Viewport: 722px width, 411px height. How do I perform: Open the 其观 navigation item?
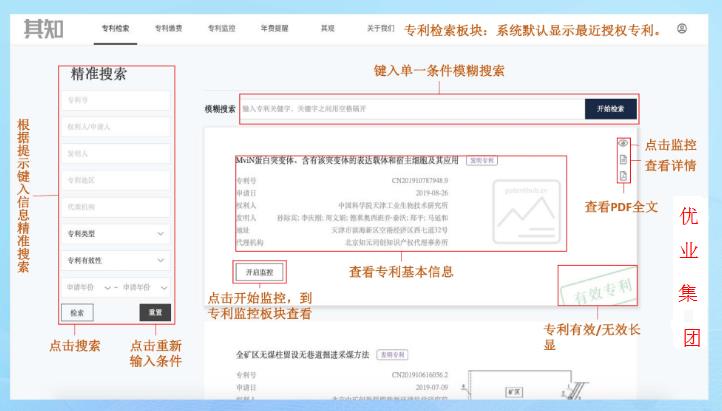click(x=328, y=29)
